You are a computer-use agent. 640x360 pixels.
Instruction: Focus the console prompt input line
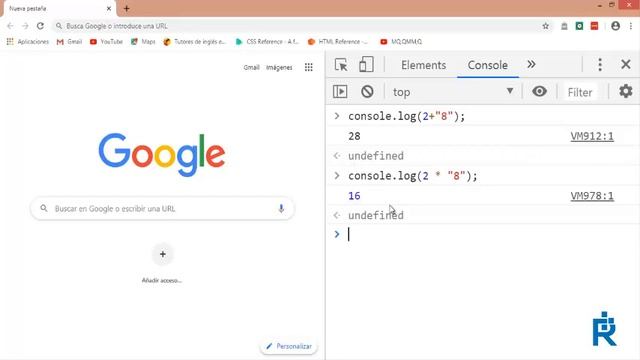490,234
